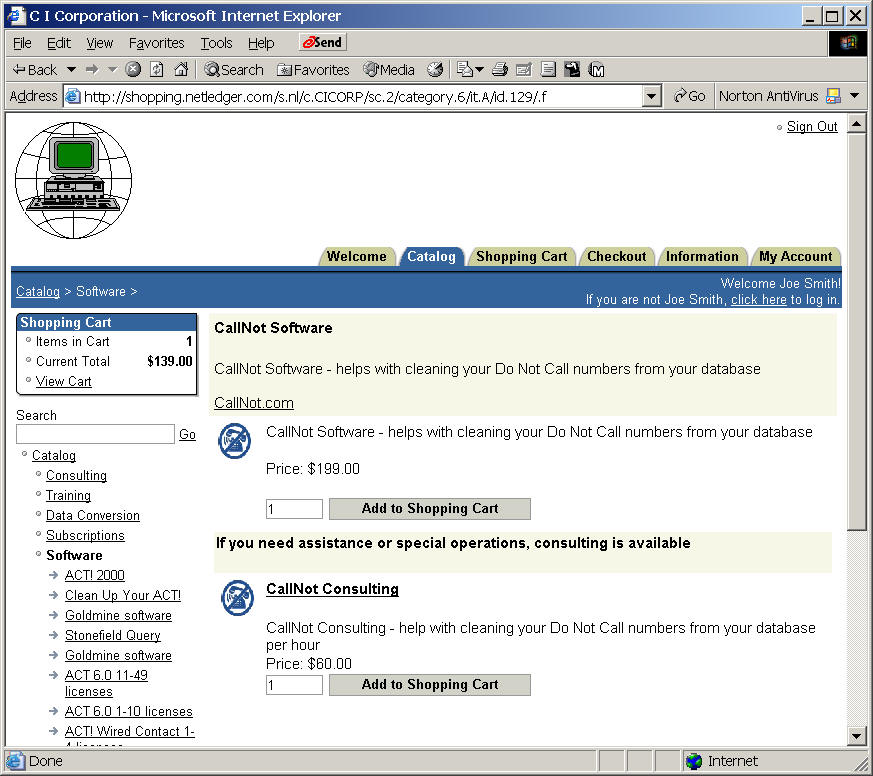Open ACT 6.0 1-10 licenses link
The width and height of the screenshot is (873, 776).
(129, 711)
